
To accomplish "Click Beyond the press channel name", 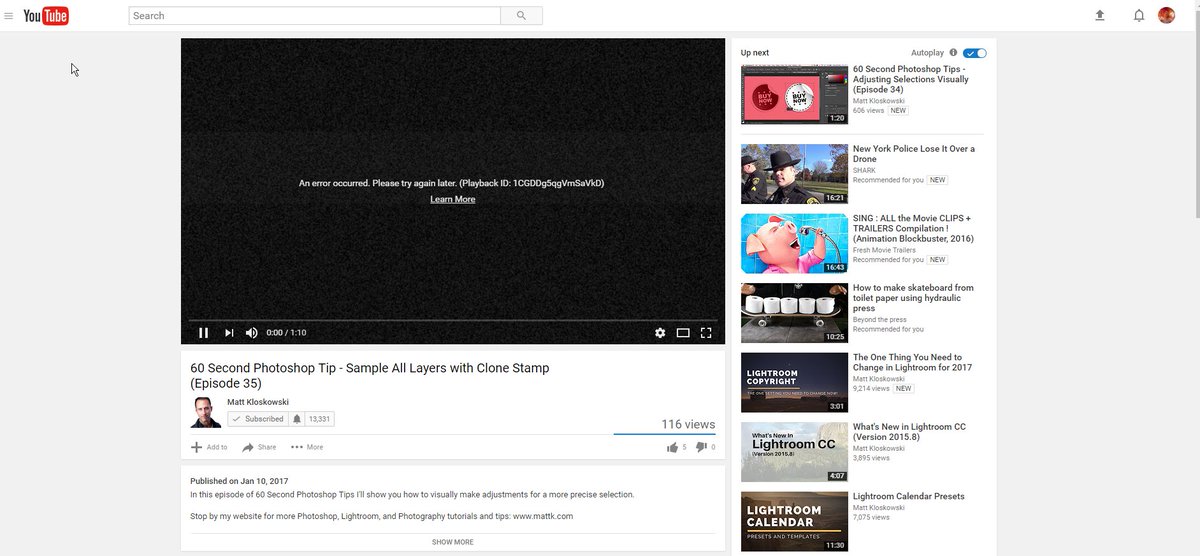I will 880,320.
